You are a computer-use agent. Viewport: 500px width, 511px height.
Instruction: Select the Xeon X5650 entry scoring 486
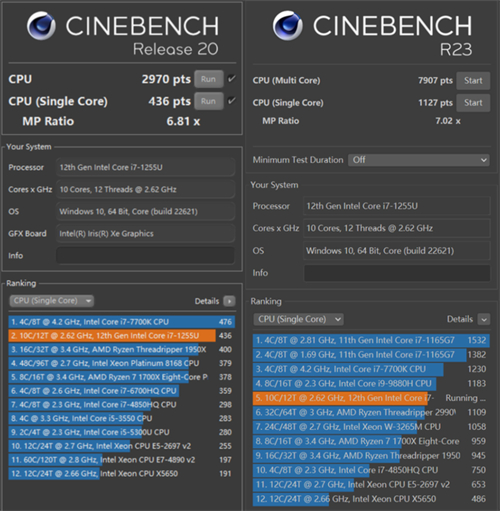371,499
